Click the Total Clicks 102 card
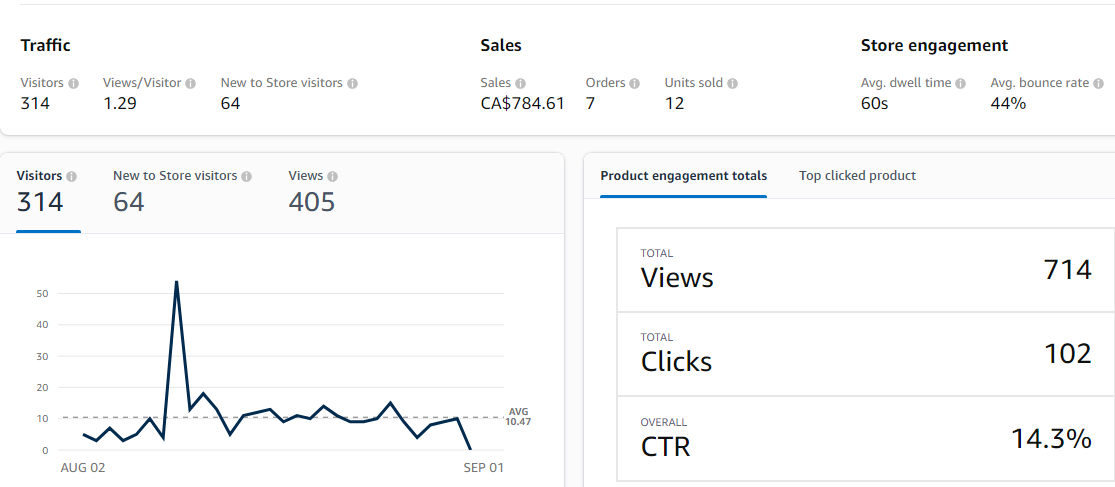The image size is (1115, 487). point(865,354)
